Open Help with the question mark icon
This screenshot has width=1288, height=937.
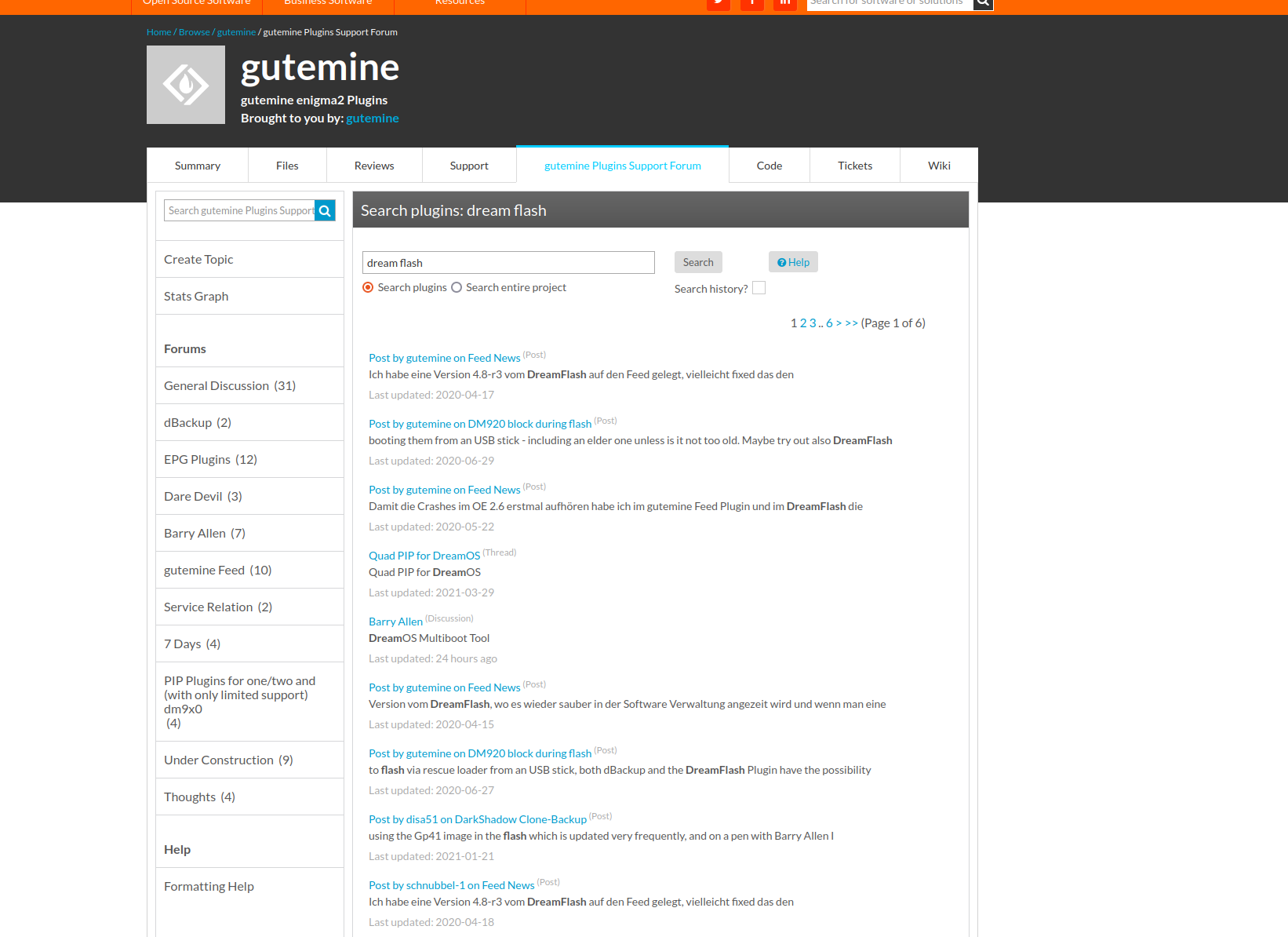tap(793, 262)
